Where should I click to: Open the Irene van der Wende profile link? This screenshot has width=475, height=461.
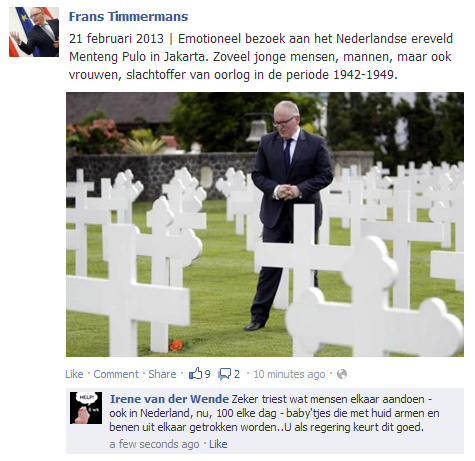pyautogui.click(x=169, y=399)
